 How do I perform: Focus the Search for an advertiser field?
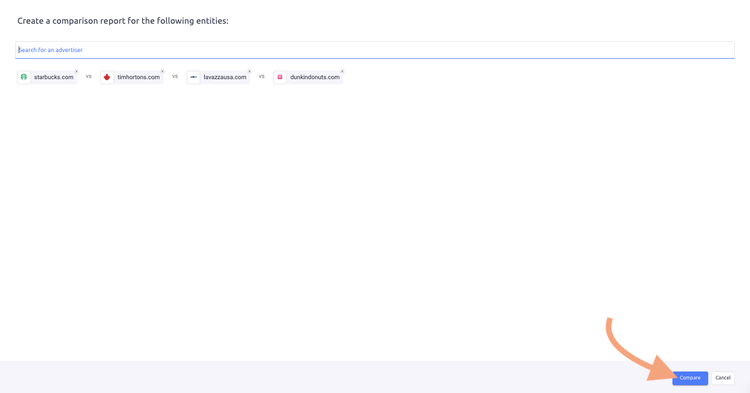click(375, 50)
